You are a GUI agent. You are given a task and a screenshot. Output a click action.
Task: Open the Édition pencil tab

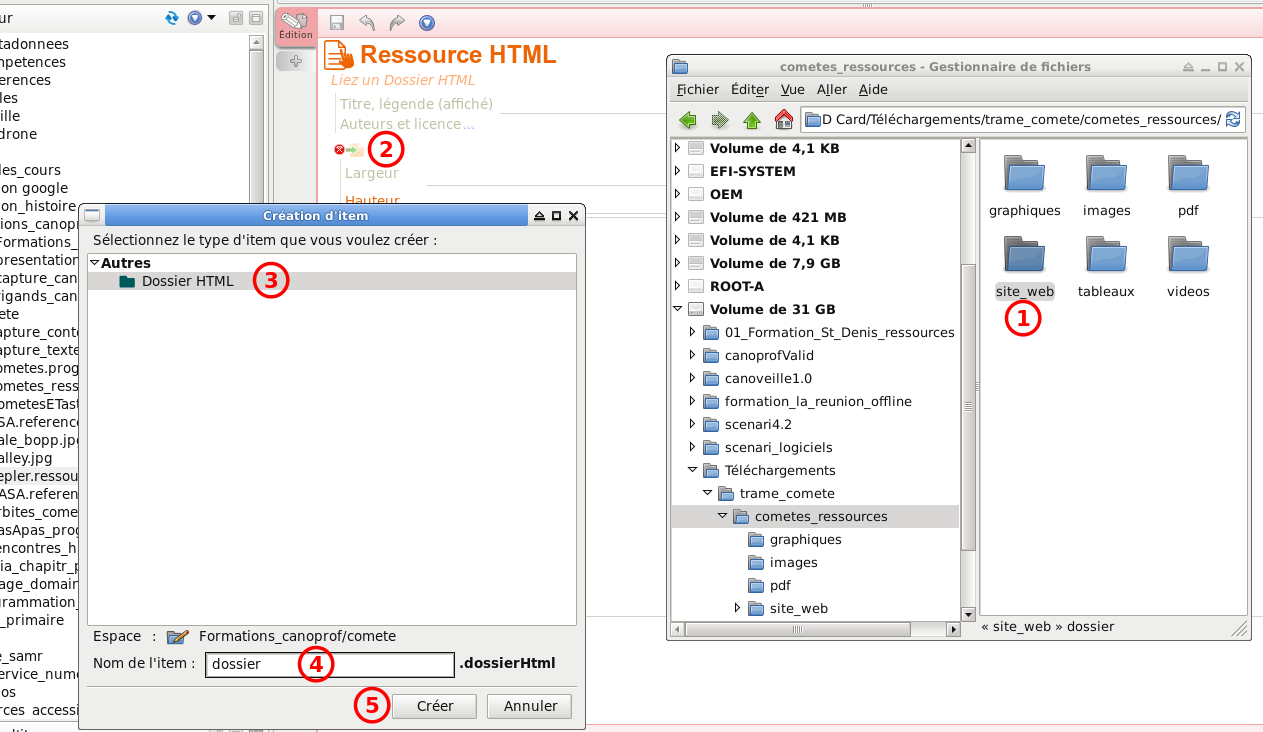296,26
